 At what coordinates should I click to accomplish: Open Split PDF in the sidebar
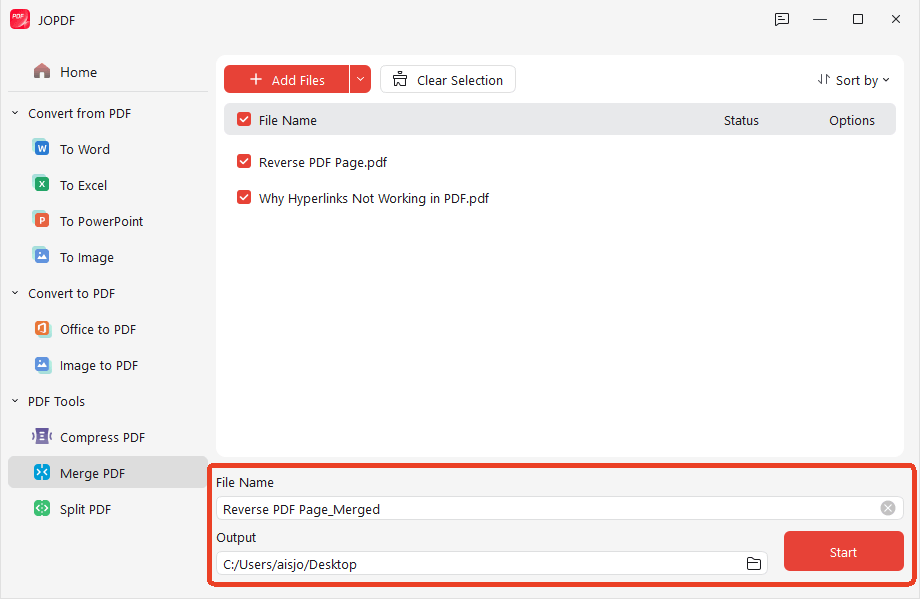108,509
